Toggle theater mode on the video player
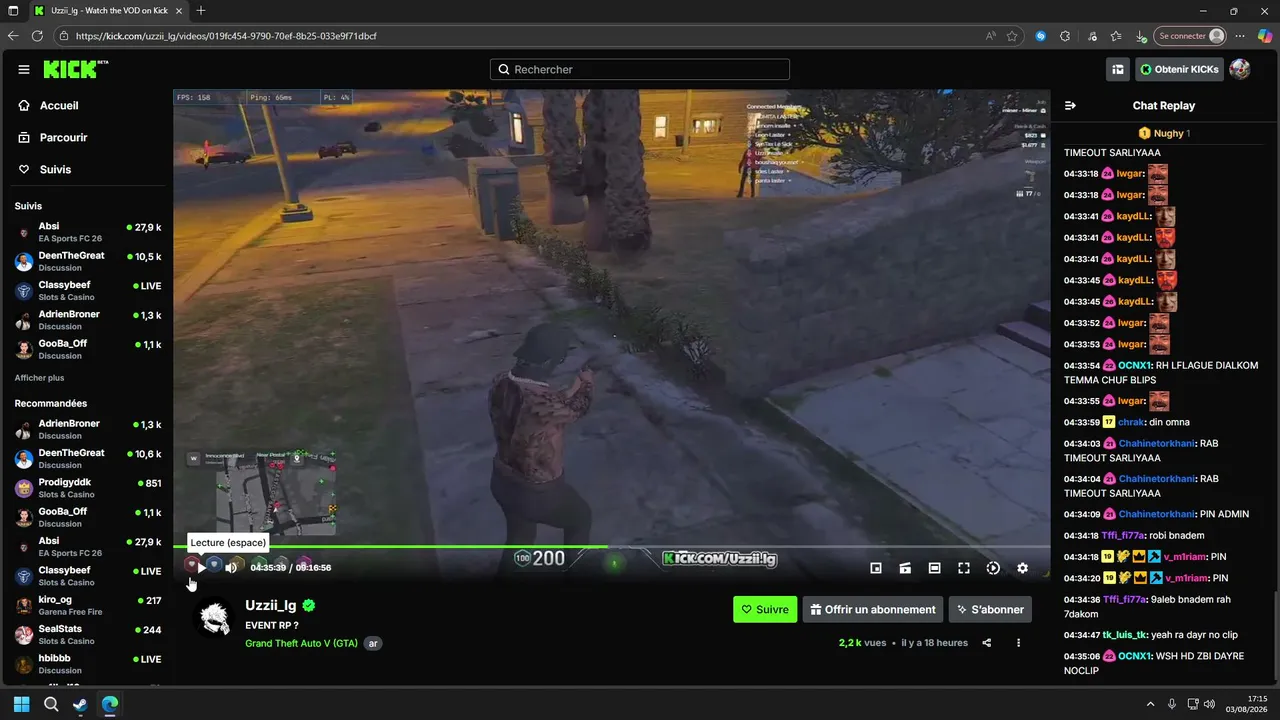This screenshot has height=720, width=1280. click(x=934, y=568)
